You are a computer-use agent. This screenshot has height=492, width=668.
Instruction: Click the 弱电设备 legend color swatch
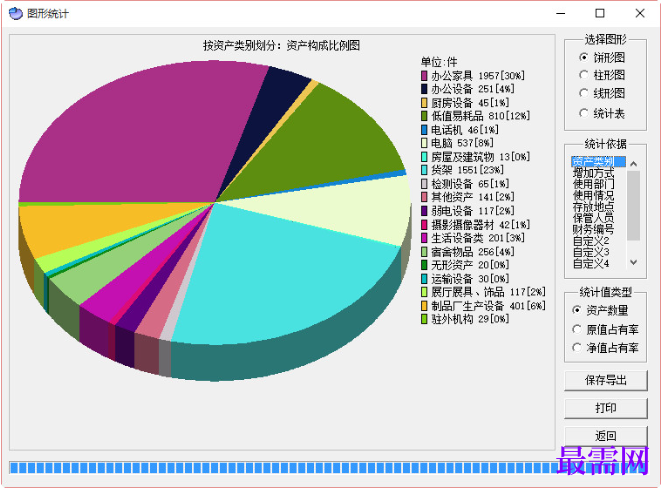click(424, 211)
